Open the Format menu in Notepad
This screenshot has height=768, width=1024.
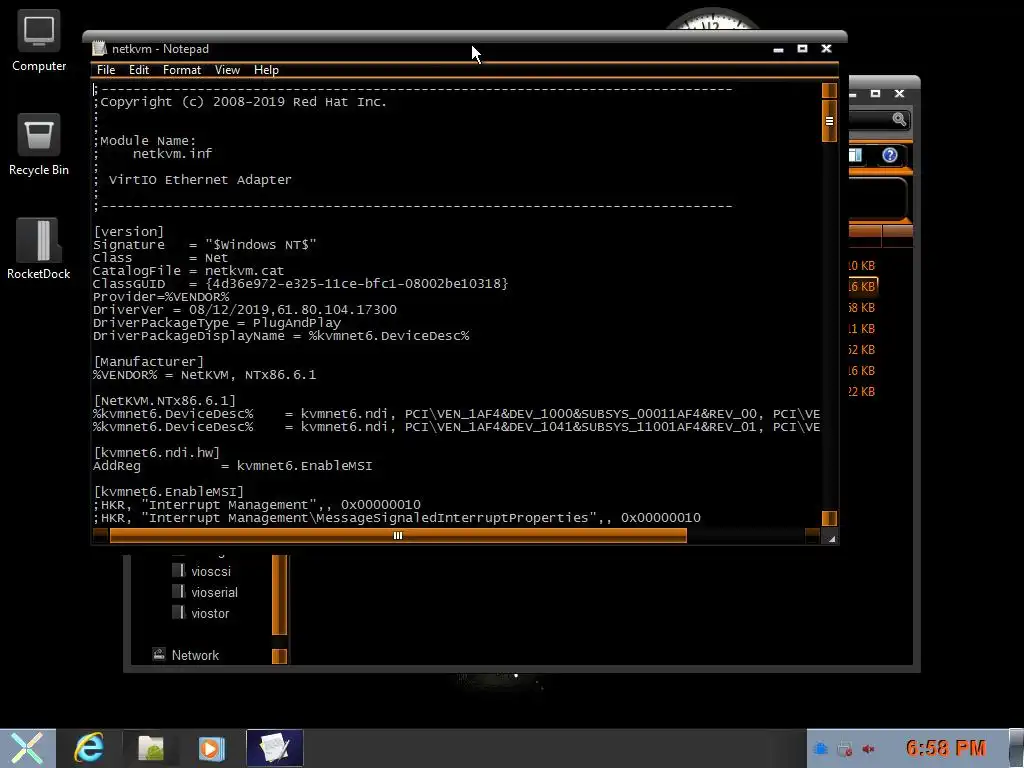[x=182, y=70]
